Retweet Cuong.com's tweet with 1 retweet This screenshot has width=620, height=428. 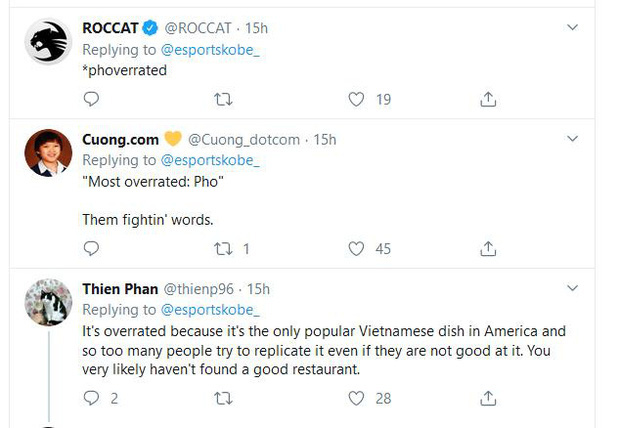(223, 249)
